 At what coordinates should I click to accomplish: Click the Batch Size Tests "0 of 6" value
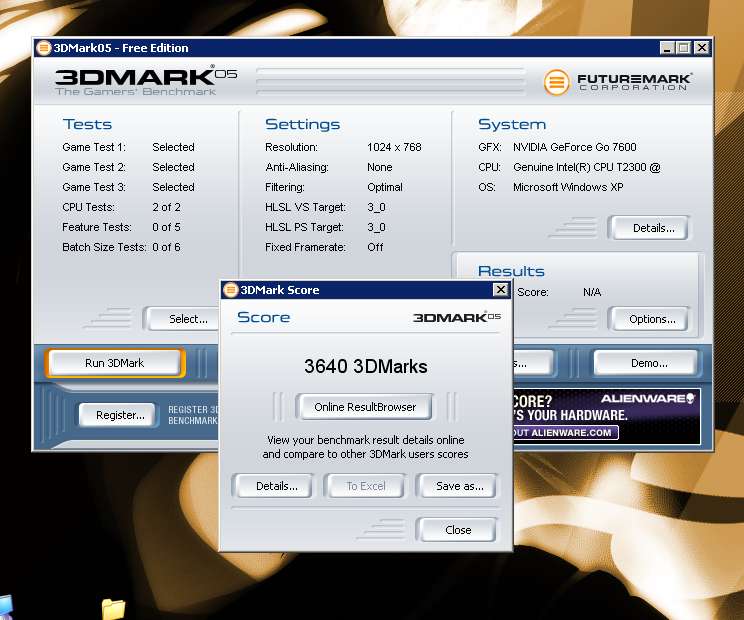click(x=166, y=247)
